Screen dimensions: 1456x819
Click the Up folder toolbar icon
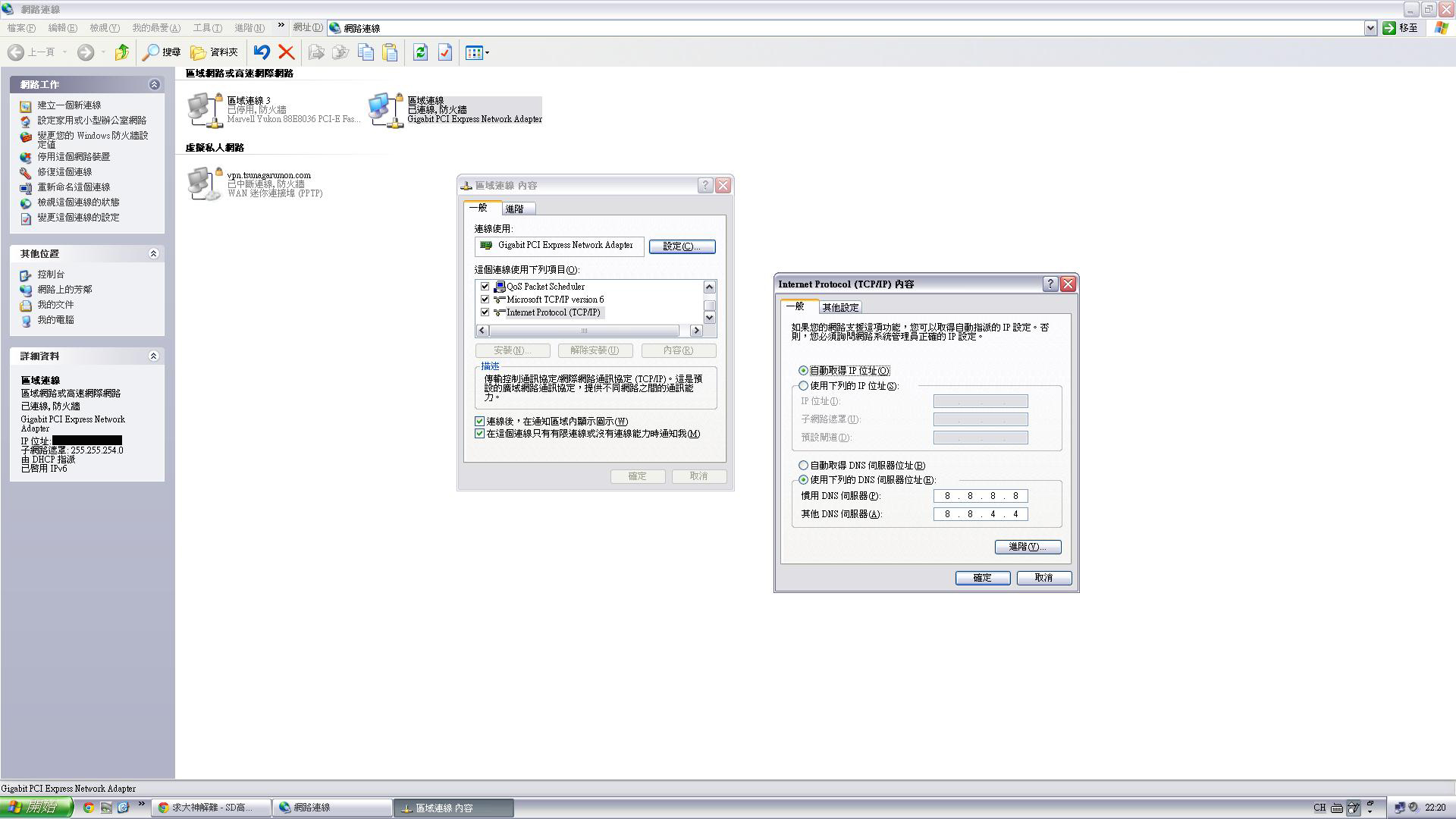pyautogui.click(x=121, y=52)
